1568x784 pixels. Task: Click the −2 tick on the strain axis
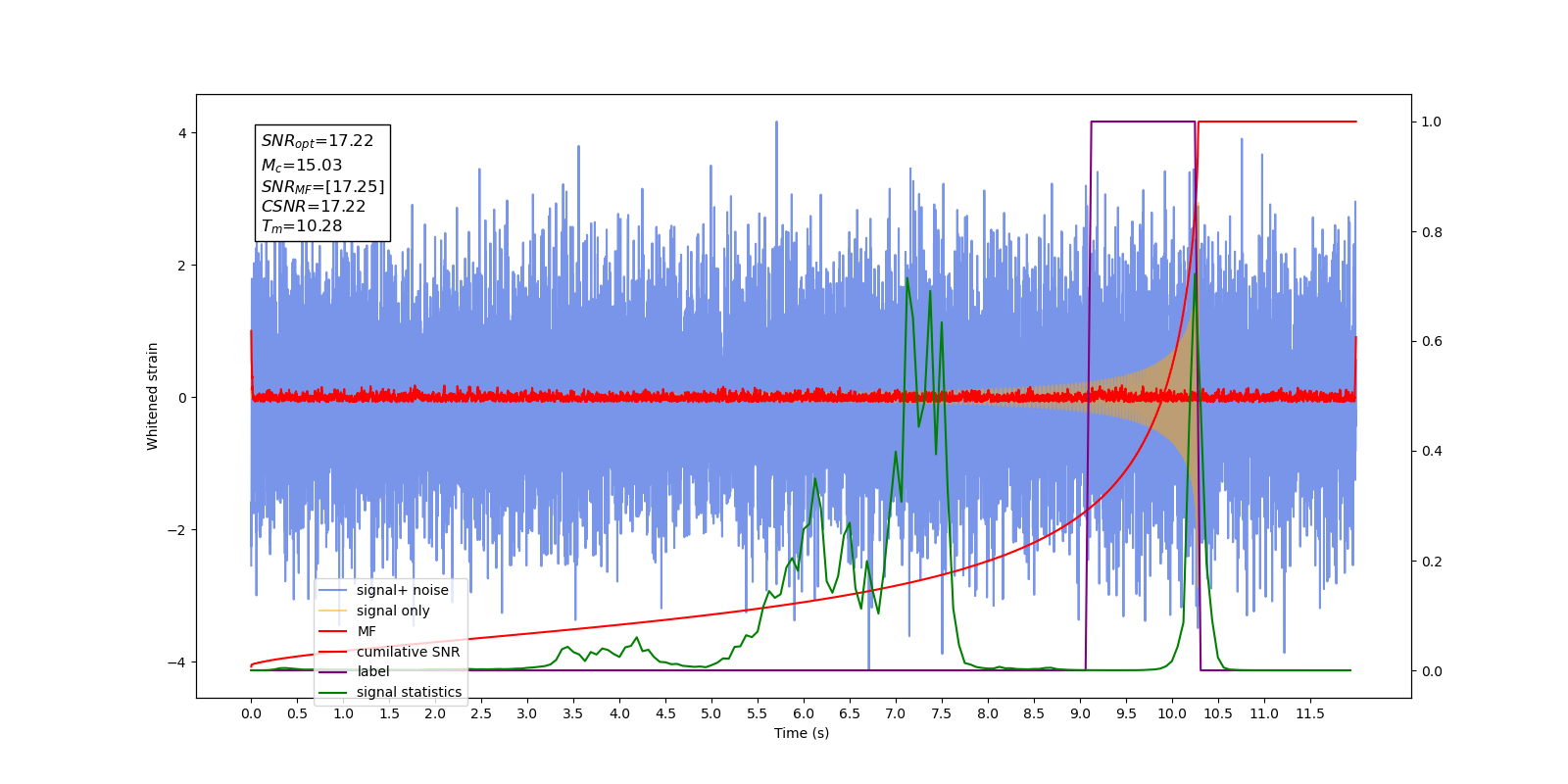(x=177, y=530)
